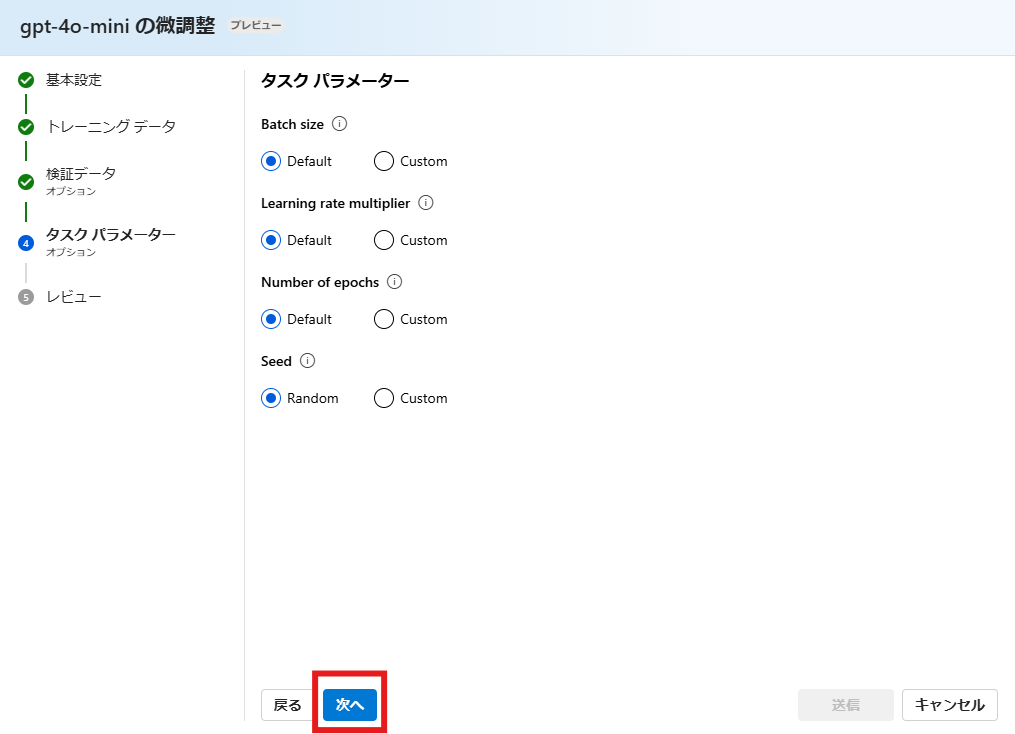Click the green check beside トレーニング データ
The width and height of the screenshot is (1015, 734).
[x=26, y=127]
